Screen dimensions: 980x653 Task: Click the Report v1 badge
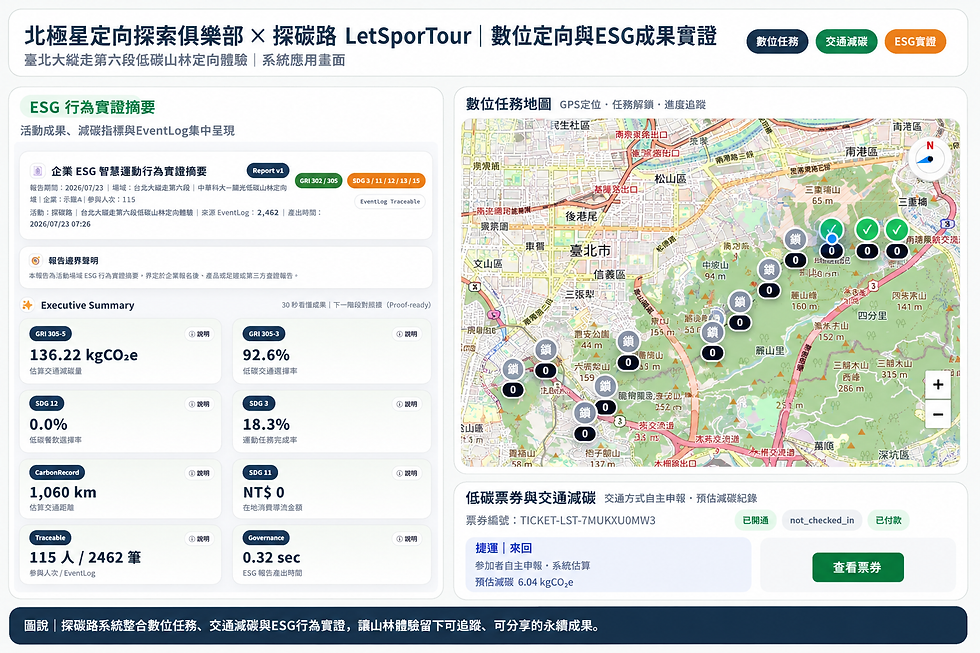268,171
